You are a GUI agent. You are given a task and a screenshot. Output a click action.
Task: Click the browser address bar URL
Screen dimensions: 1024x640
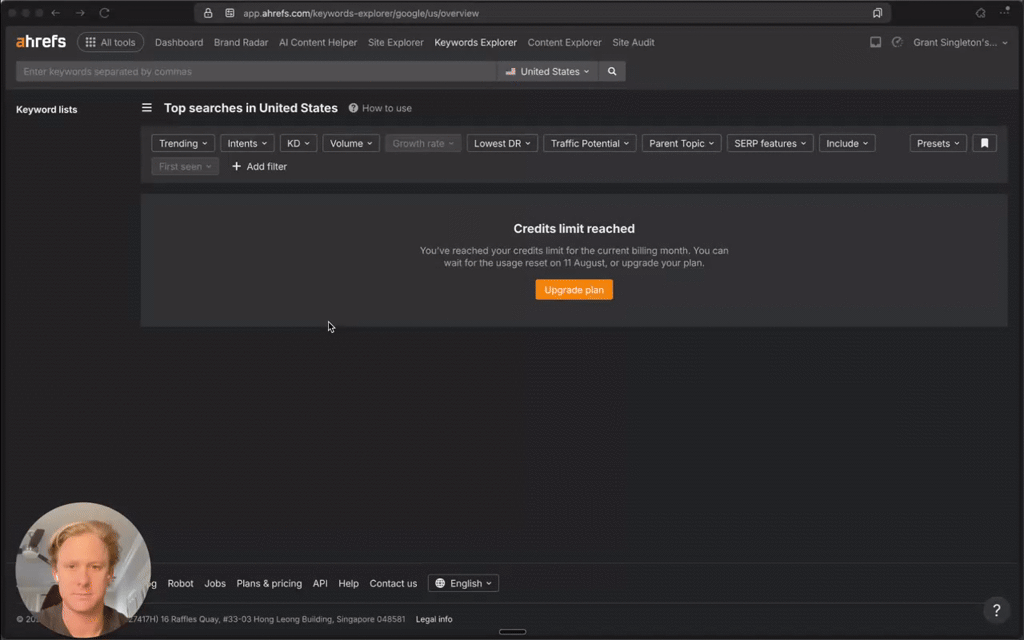(360, 13)
